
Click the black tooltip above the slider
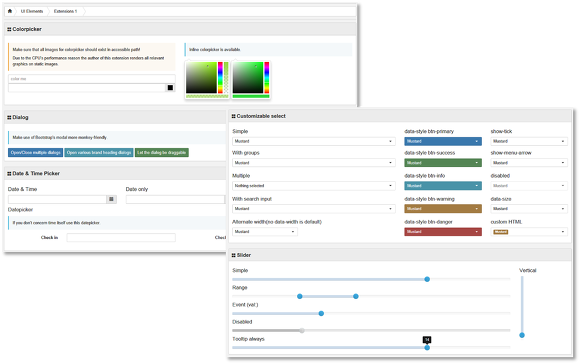pyautogui.click(x=427, y=340)
